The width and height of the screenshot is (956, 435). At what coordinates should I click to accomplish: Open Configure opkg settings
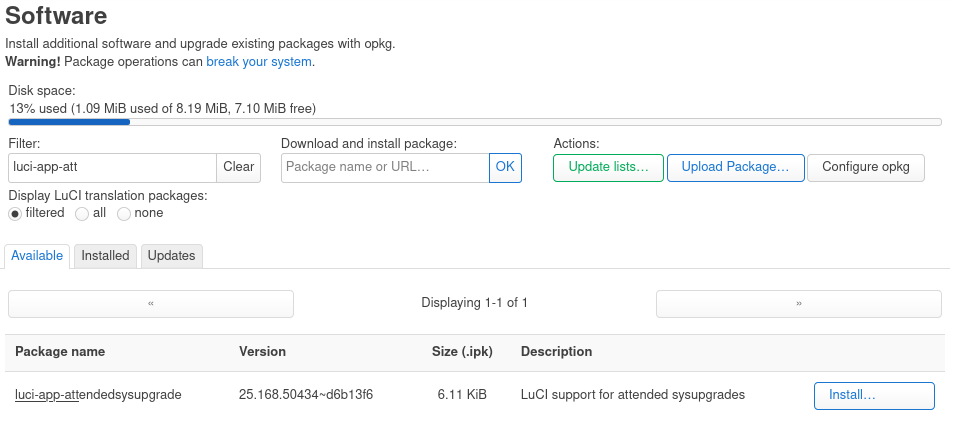pos(865,168)
